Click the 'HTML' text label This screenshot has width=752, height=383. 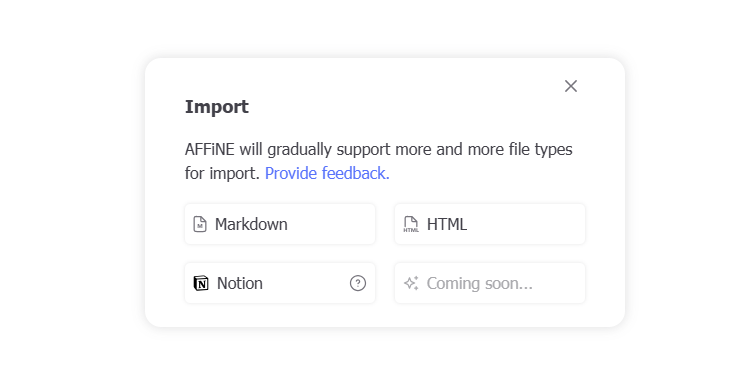[446, 224]
